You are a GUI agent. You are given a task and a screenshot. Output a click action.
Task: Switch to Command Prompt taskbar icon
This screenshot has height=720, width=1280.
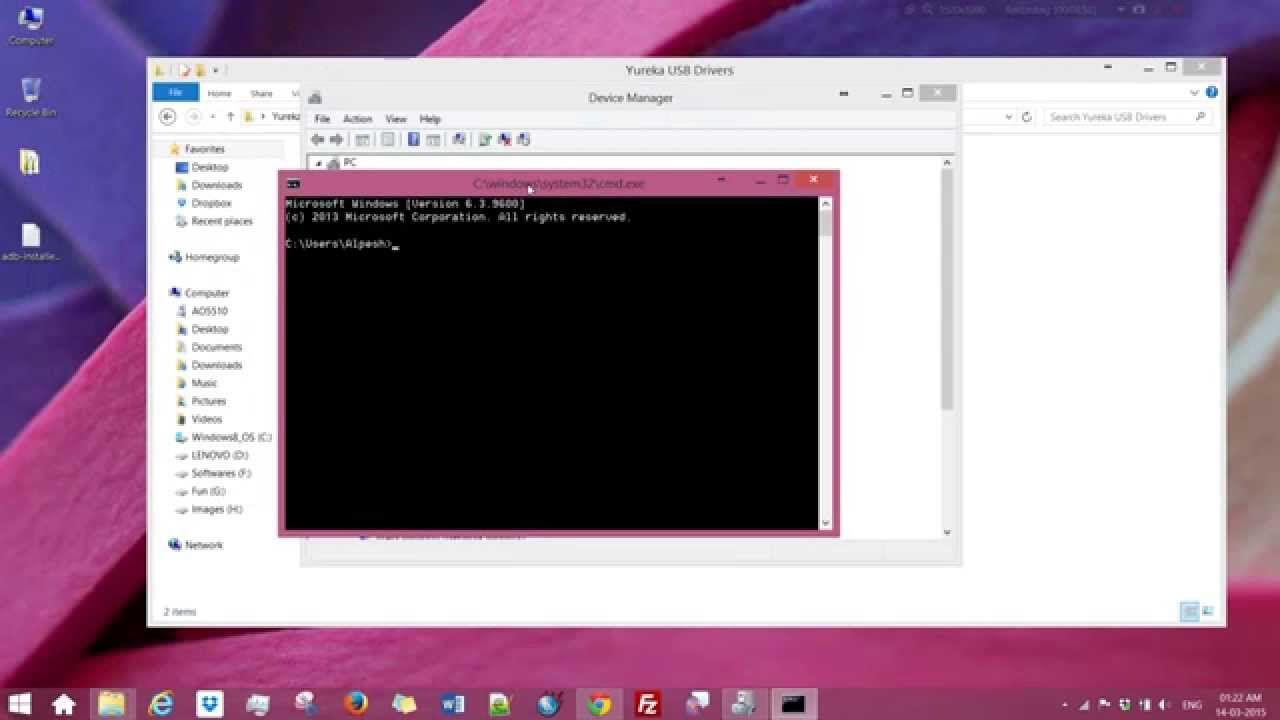[x=794, y=704]
